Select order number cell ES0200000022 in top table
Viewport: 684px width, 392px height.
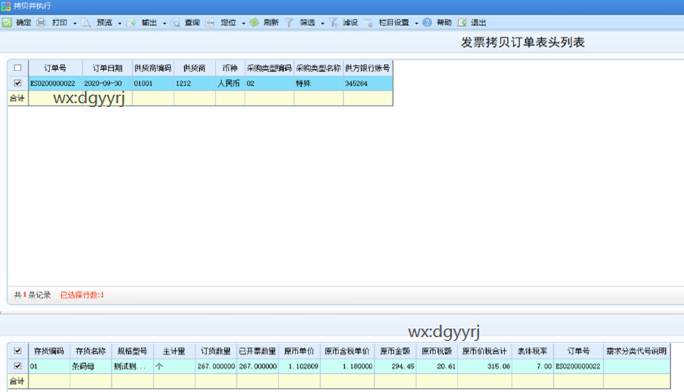(55, 83)
